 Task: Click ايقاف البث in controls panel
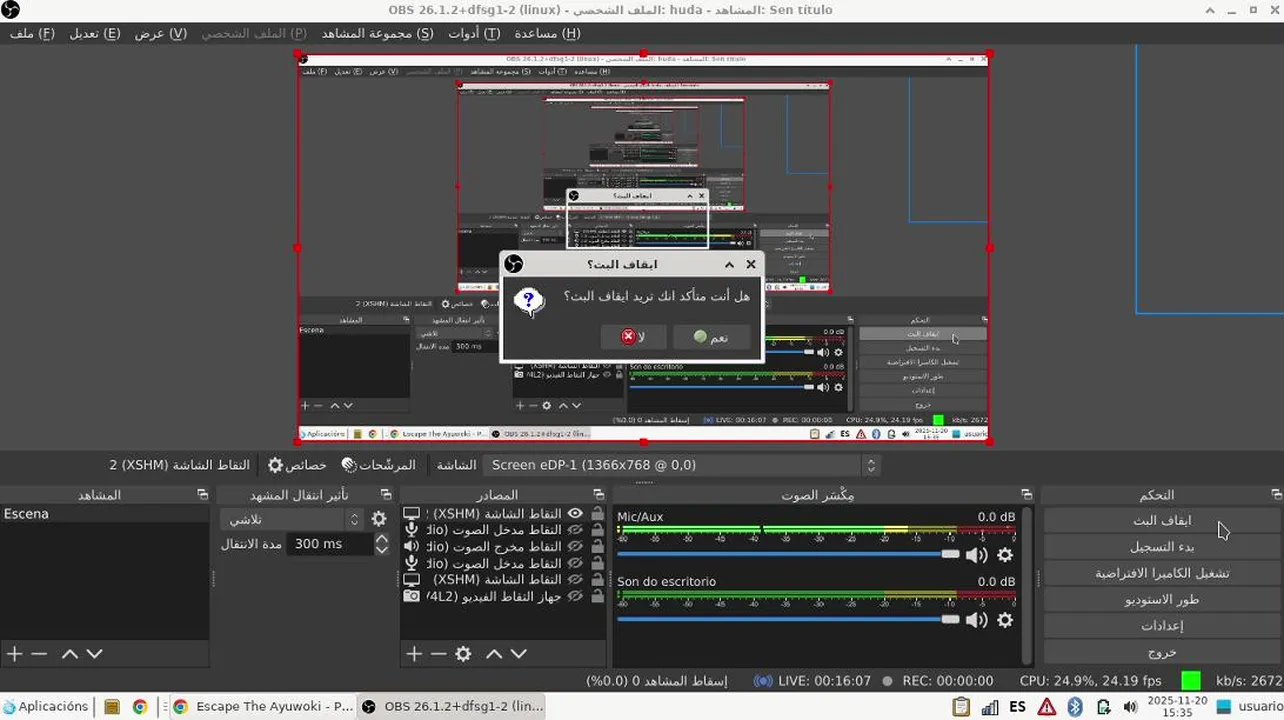[x=1162, y=520]
